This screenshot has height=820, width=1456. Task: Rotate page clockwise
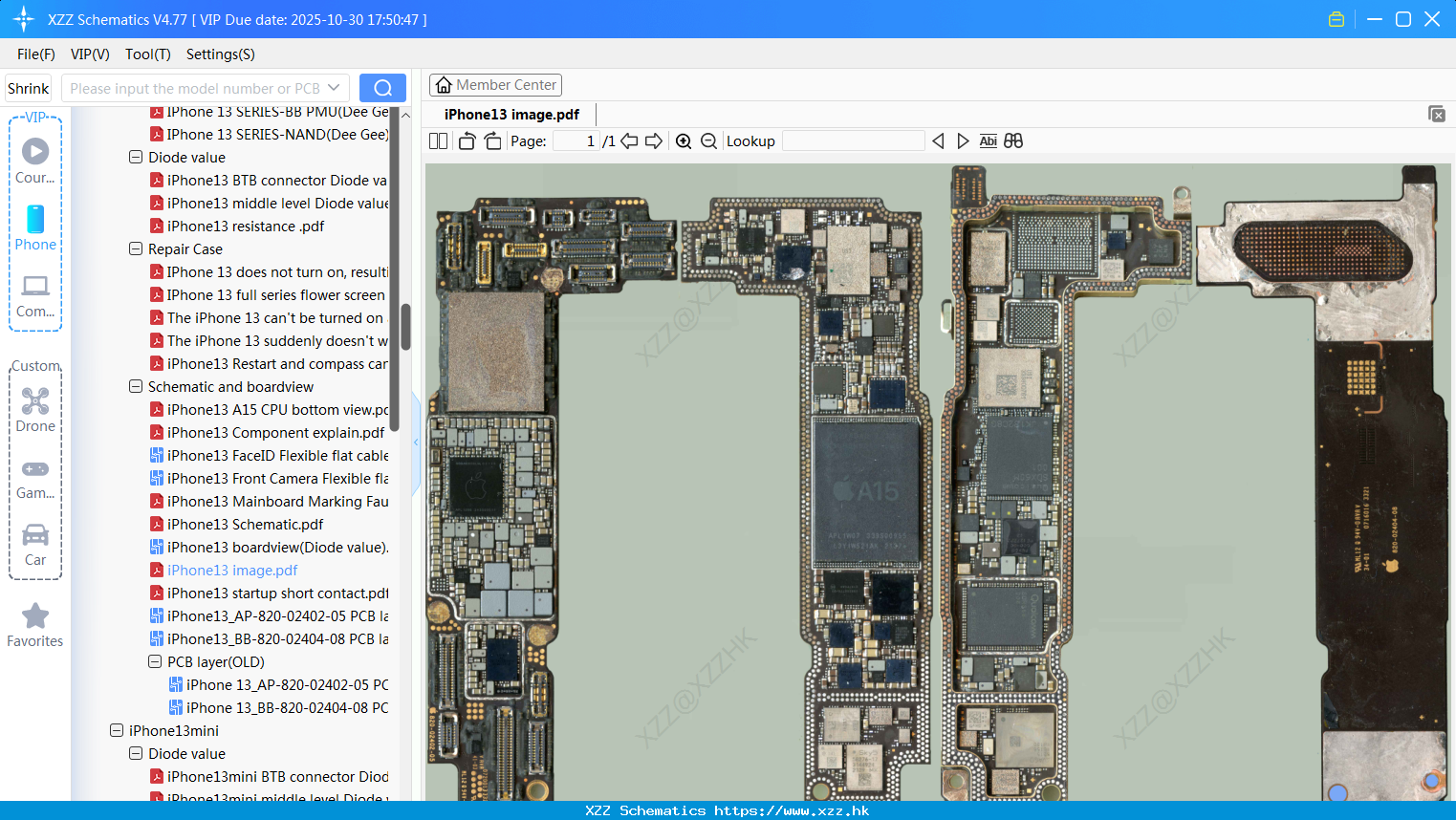click(492, 141)
